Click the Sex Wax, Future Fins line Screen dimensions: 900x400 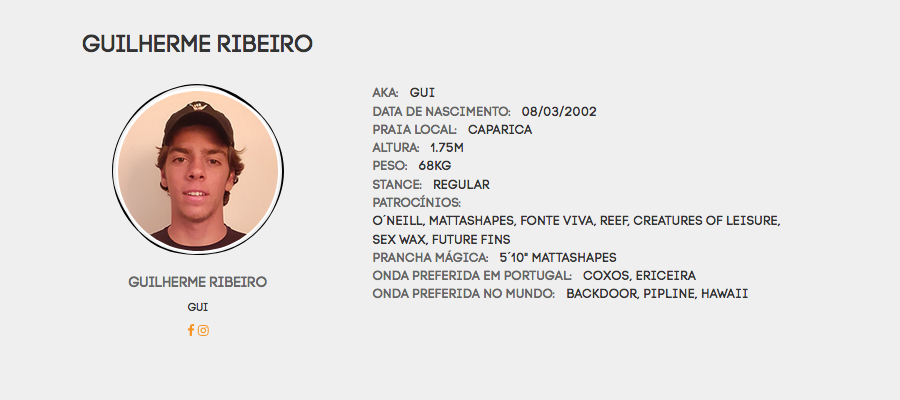(x=441, y=239)
